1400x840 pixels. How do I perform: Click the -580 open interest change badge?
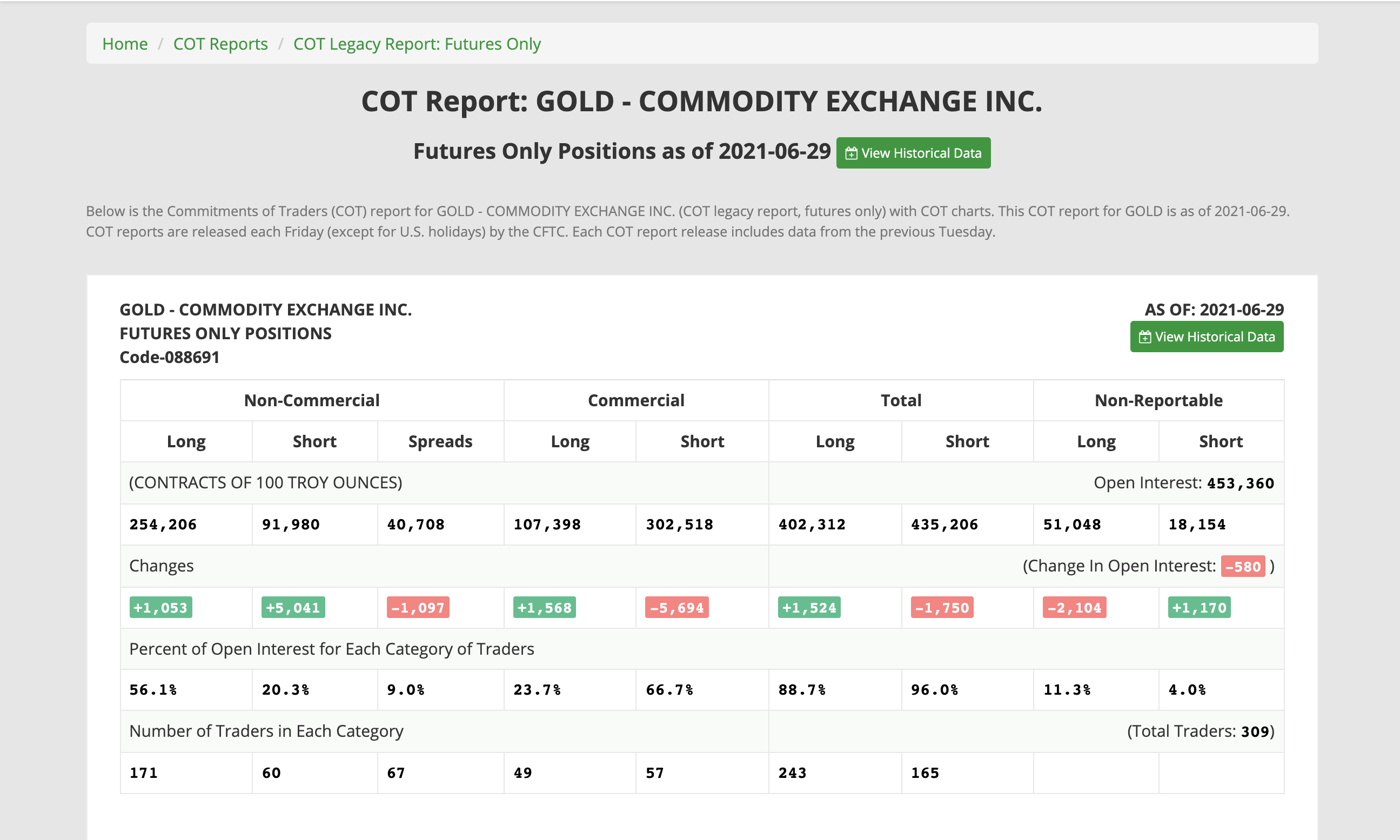click(1243, 566)
